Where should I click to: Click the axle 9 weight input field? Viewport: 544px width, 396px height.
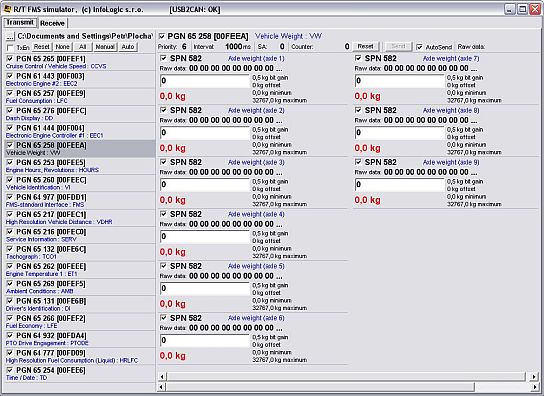(x=399, y=185)
